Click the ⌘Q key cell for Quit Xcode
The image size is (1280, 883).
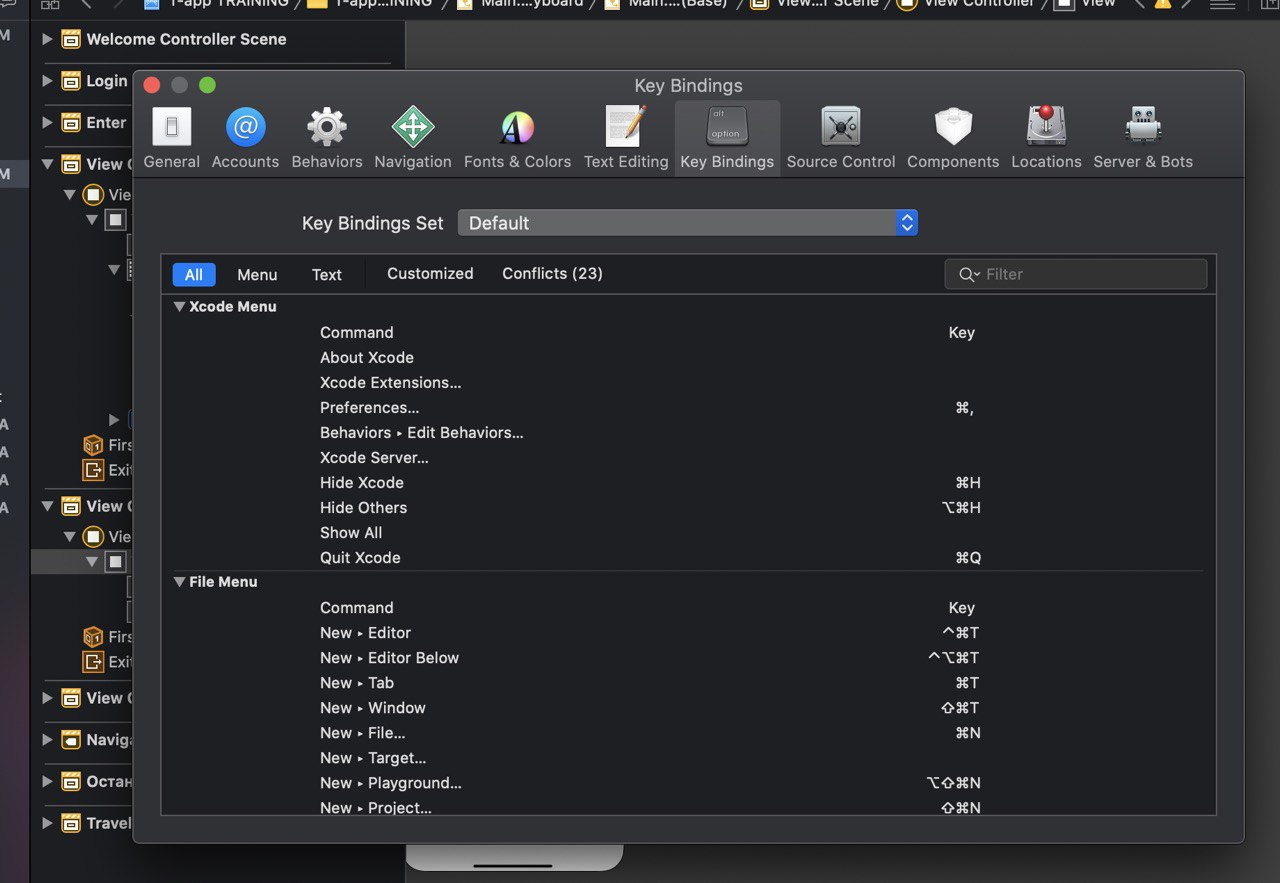[968, 558]
